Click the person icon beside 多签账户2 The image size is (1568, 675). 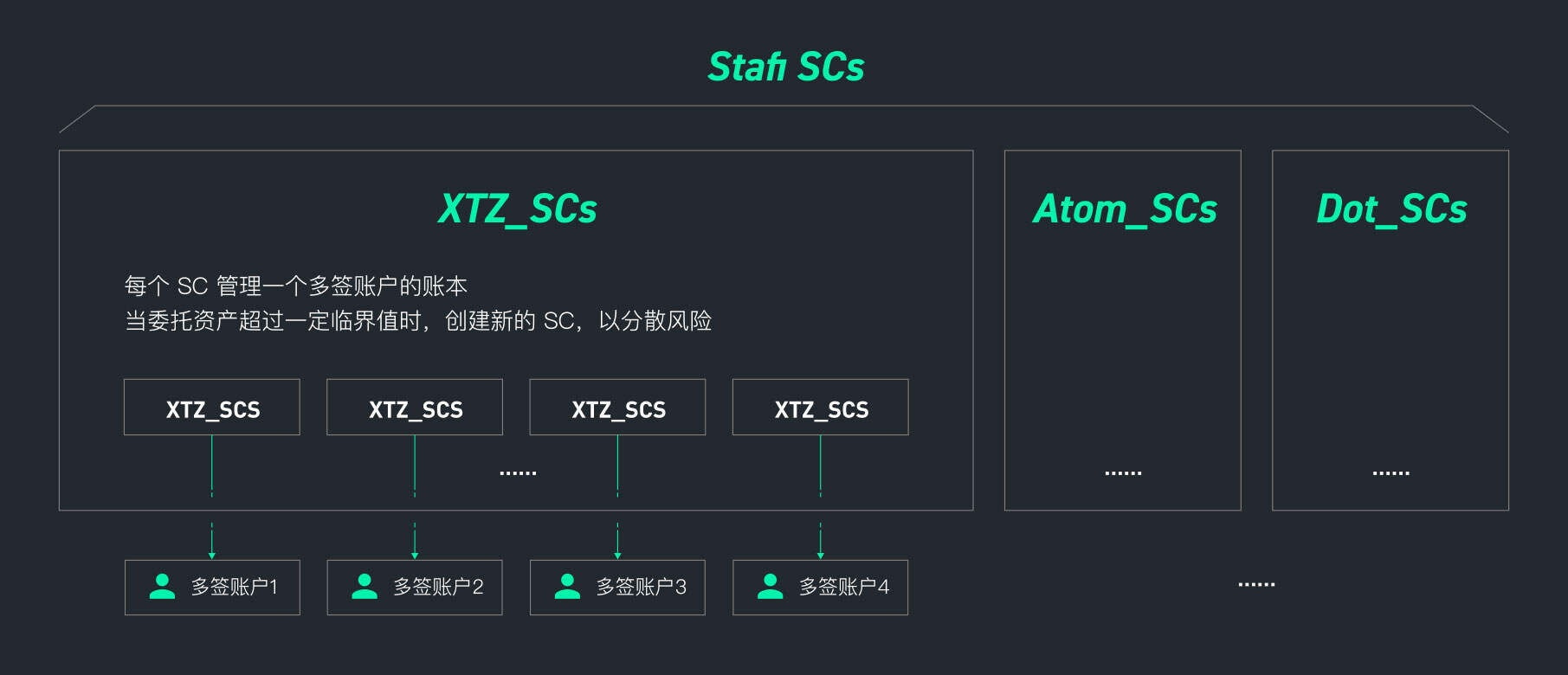365,587
